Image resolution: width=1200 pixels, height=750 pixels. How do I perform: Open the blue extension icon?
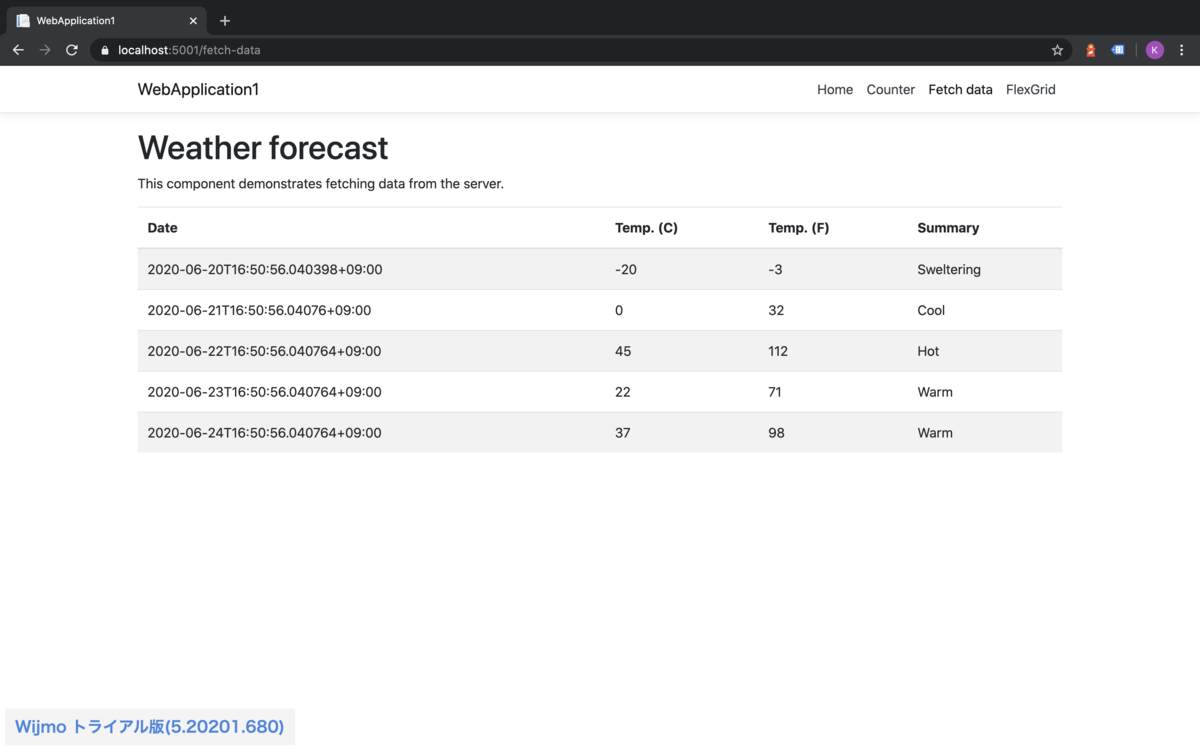[1118, 50]
